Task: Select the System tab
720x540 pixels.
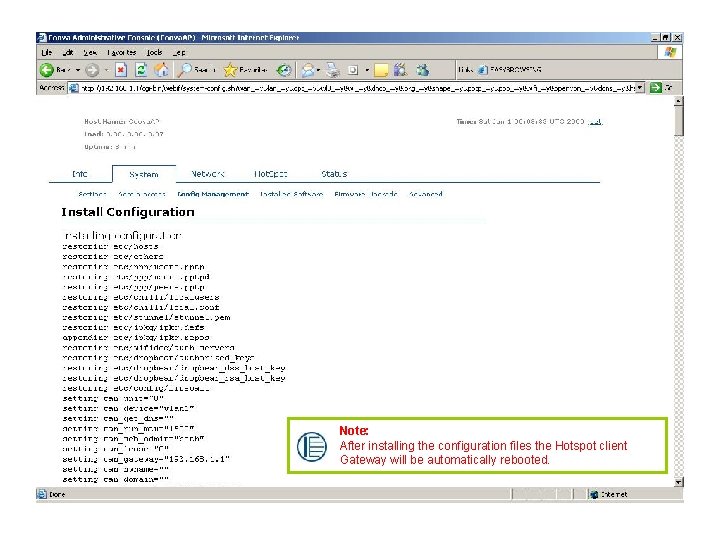Action: [x=144, y=174]
